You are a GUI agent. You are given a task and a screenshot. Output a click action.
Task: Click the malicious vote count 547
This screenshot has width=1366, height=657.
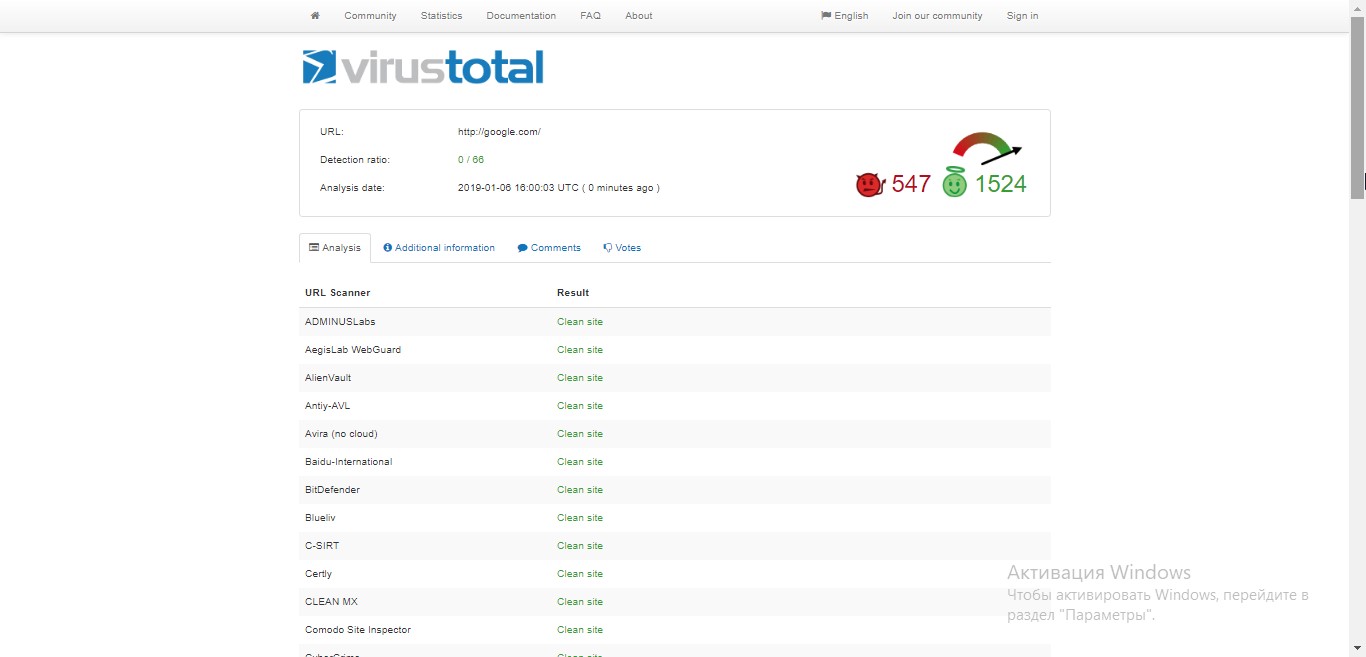click(911, 184)
